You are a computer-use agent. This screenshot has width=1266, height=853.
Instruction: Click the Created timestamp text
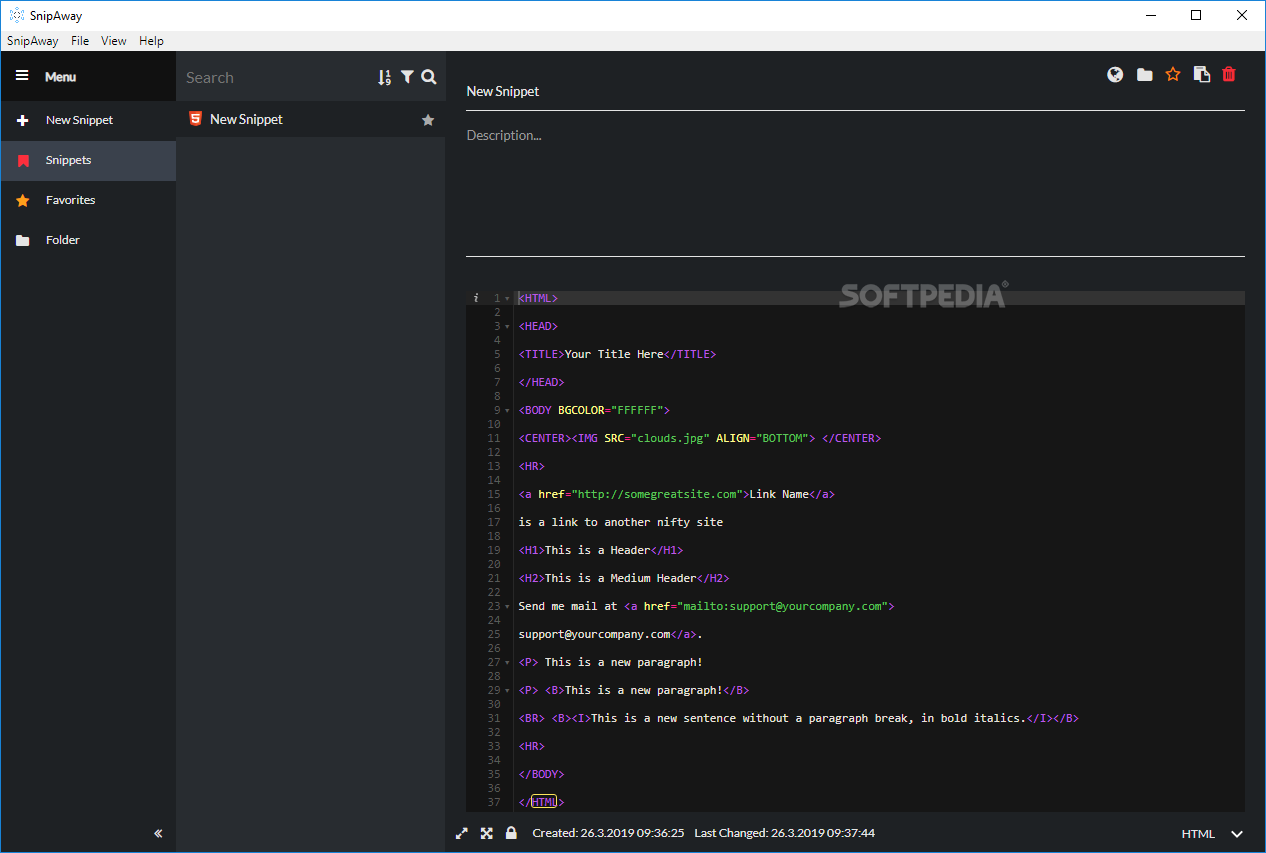pos(608,833)
